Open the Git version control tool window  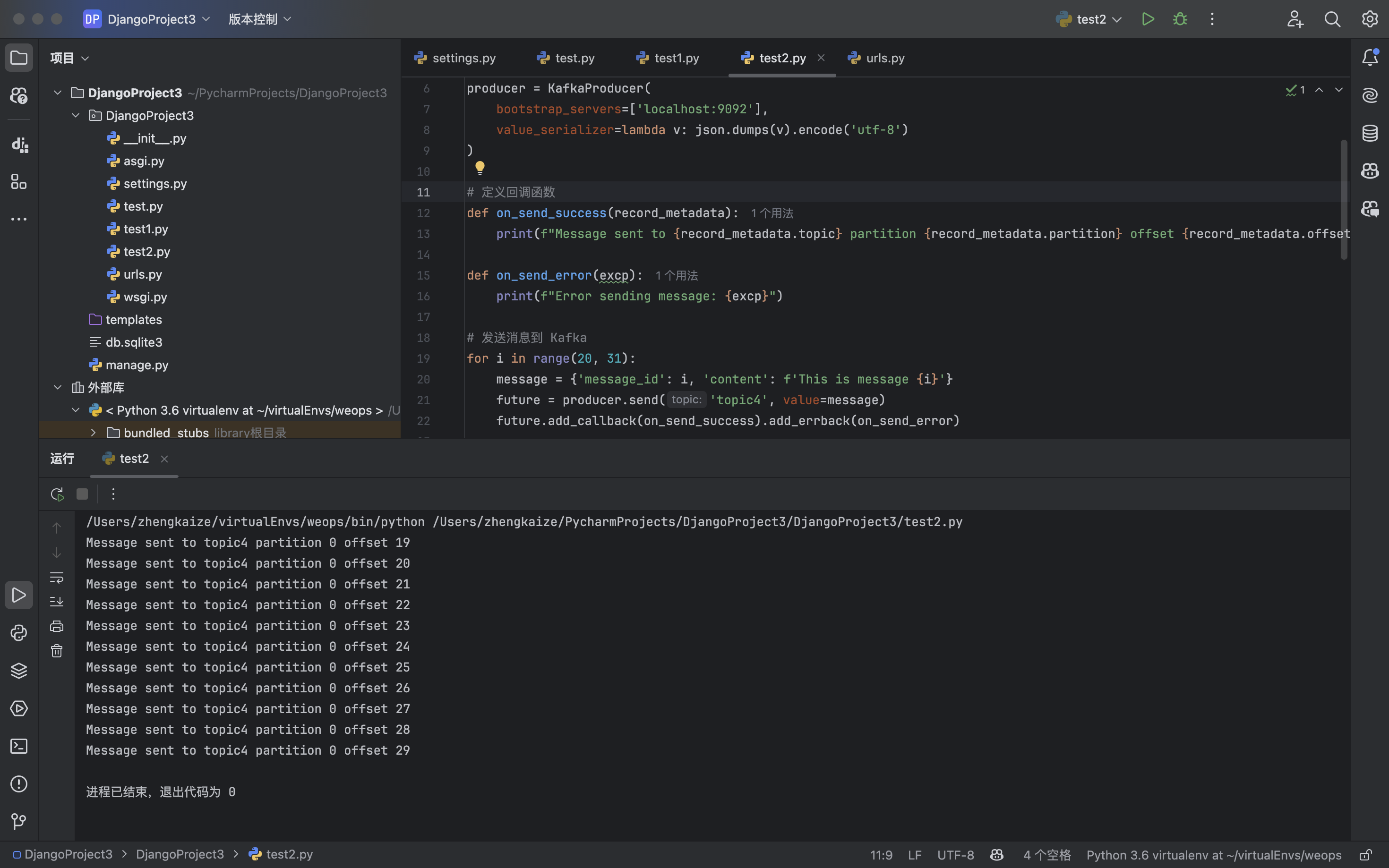pyautogui.click(x=18, y=822)
